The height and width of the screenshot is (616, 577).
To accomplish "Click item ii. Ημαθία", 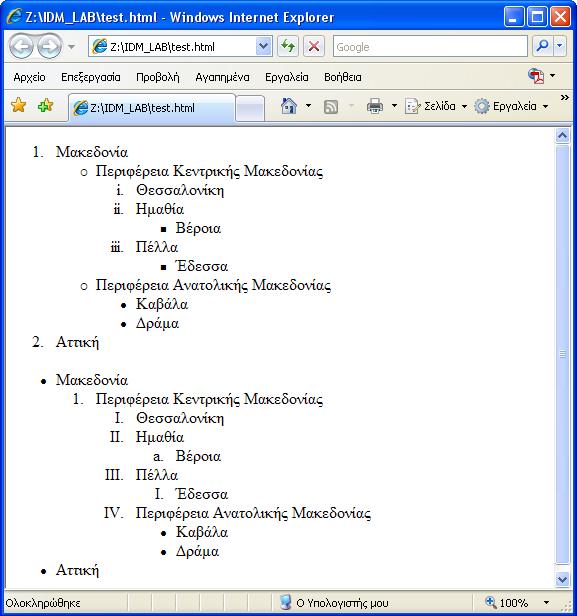I will tap(160, 209).
